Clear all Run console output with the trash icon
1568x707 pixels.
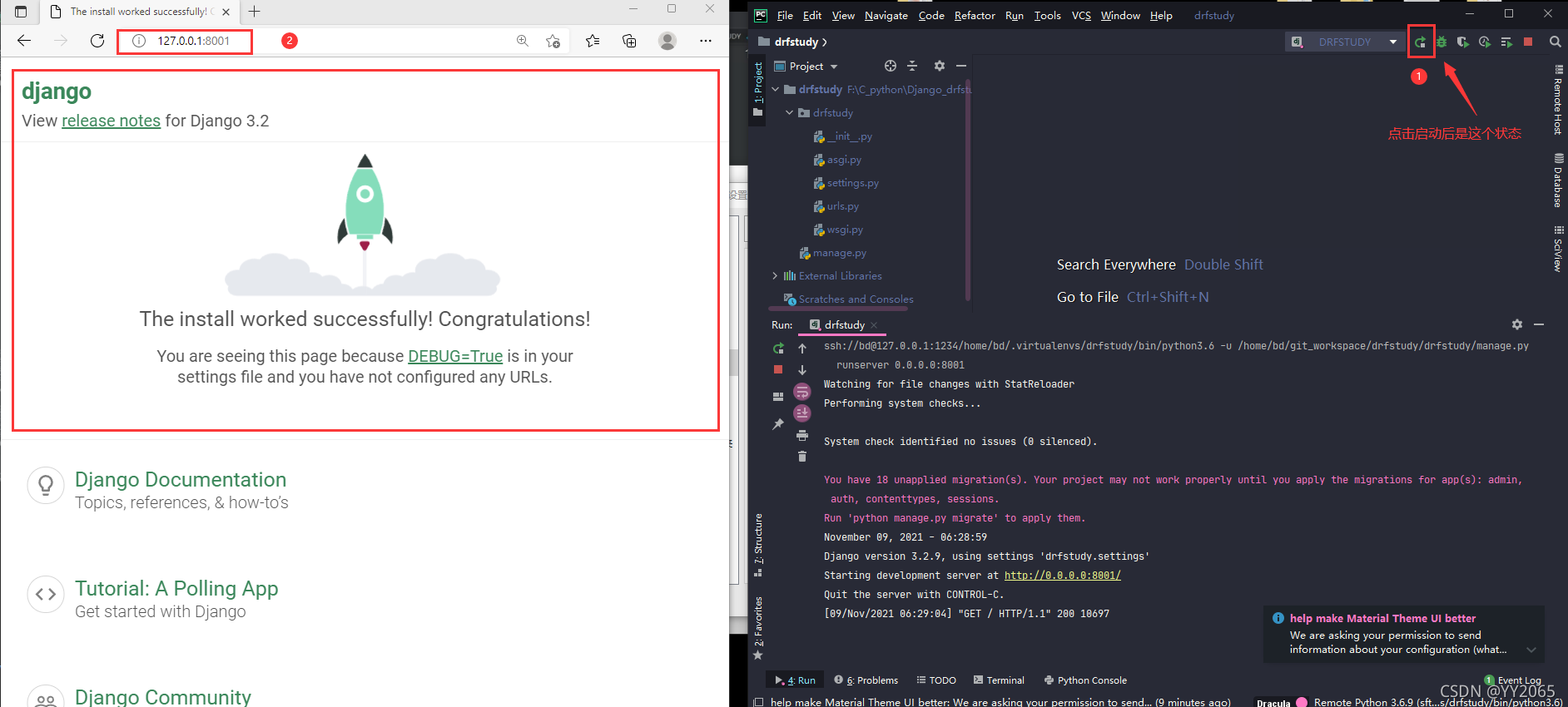[x=802, y=456]
